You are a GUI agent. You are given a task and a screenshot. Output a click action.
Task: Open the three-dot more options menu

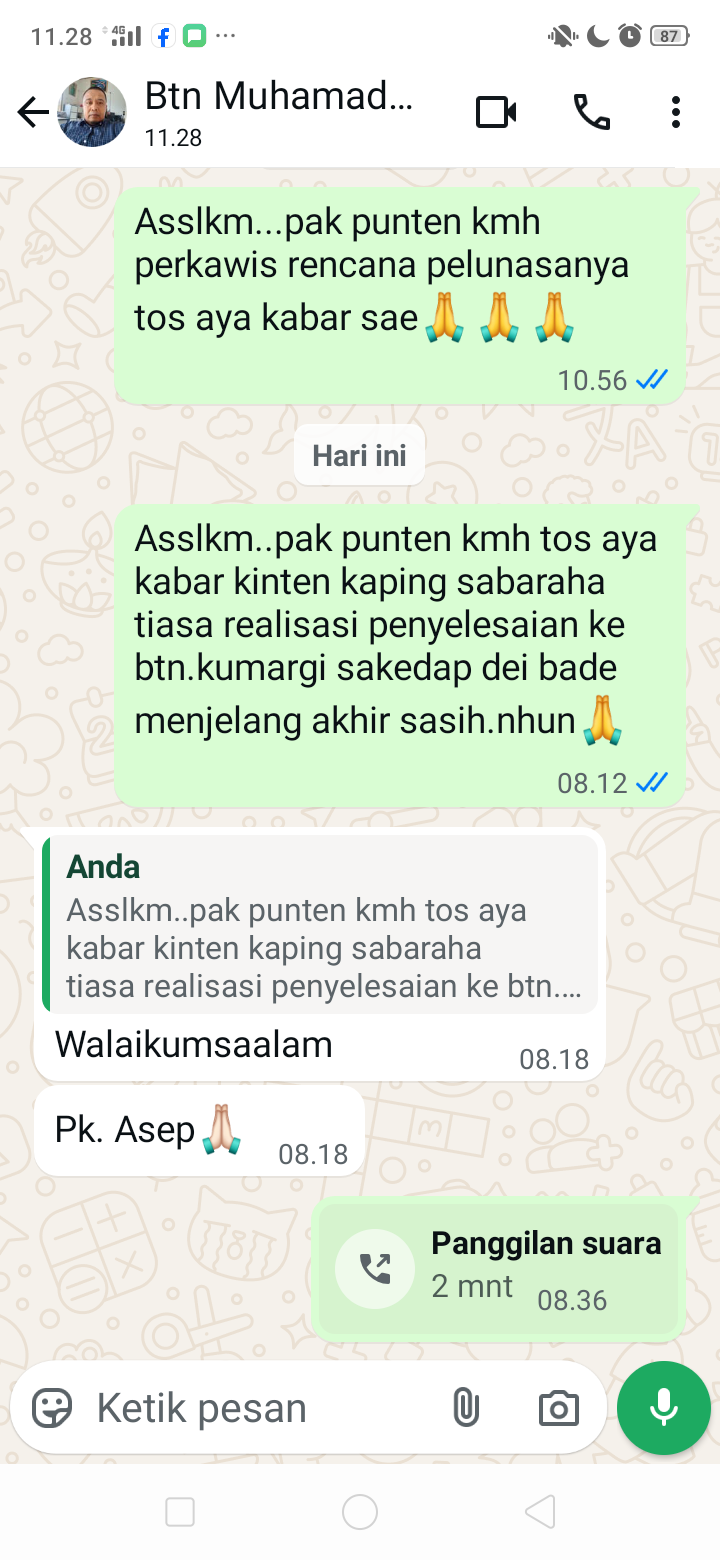(676, 113)
